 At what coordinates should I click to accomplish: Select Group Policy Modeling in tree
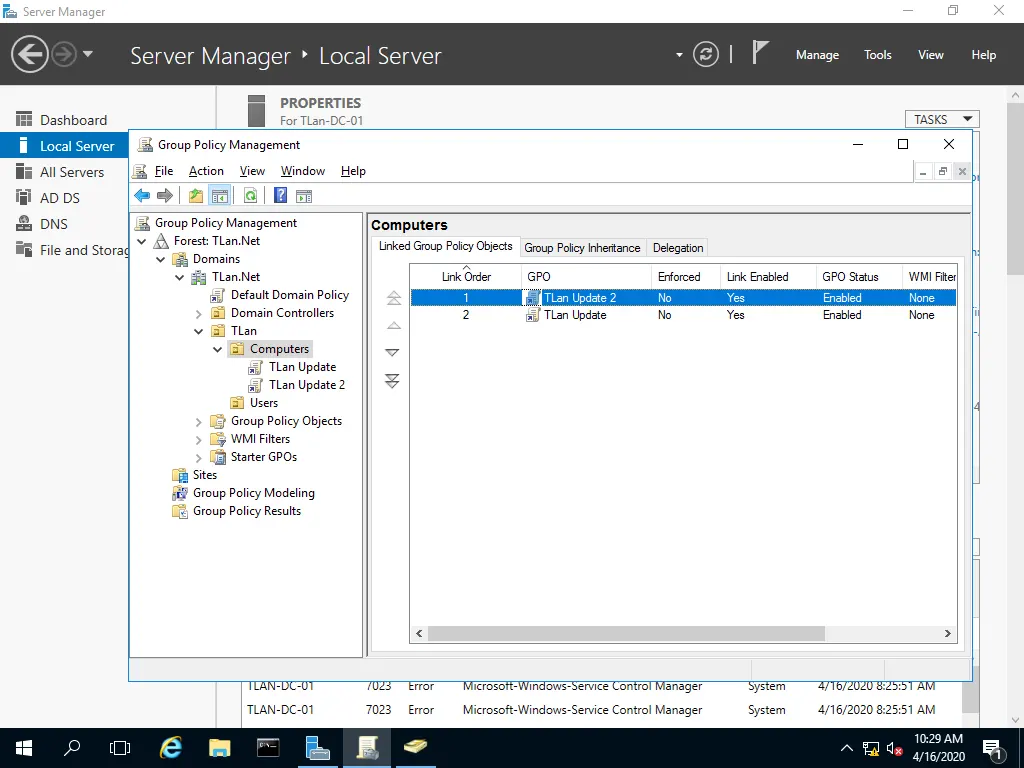pyautogui.click(x=253, y=493)
